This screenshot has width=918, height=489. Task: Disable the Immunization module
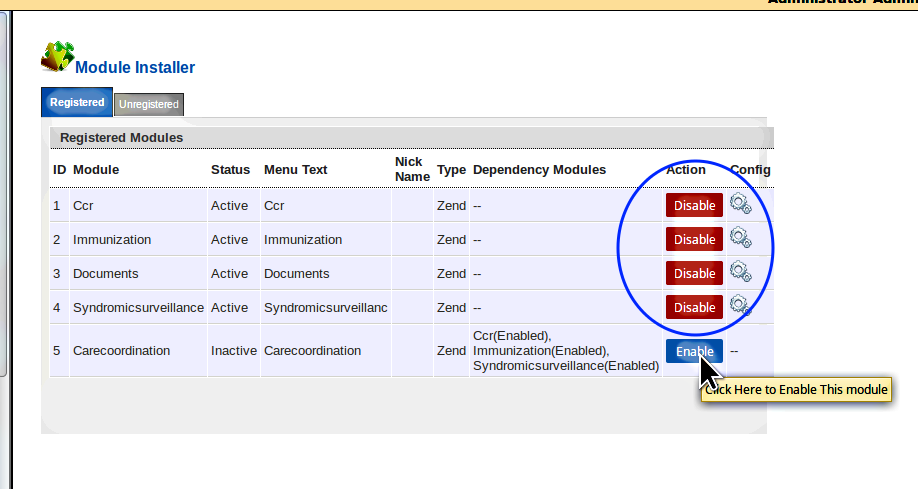coord(694,239)
